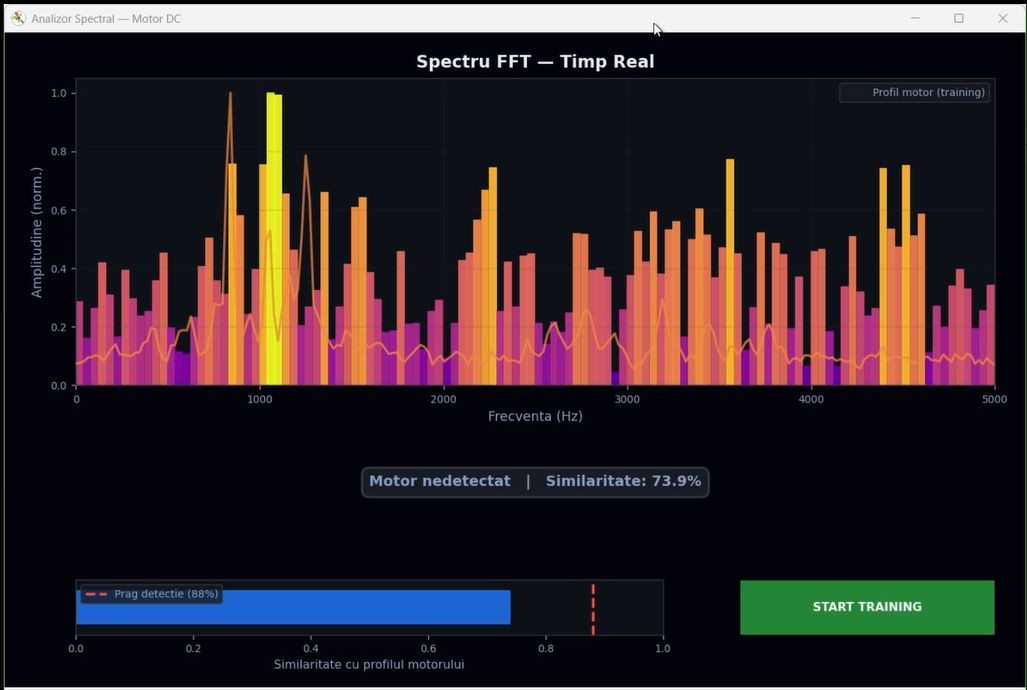Click the 3000 tick on the frequency axis
1027x690 pixels.
coord(627,399)
